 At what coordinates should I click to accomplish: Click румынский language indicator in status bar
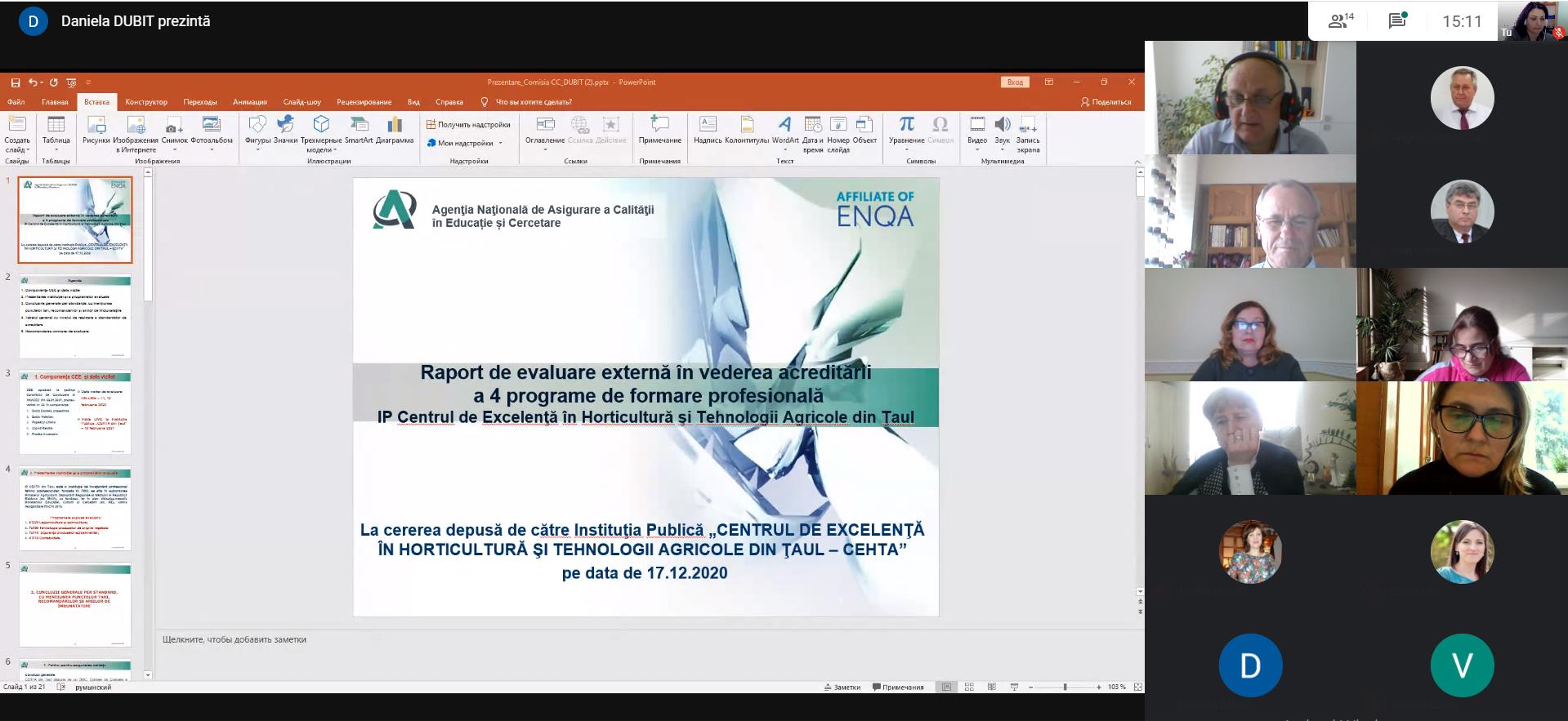(93, 688)
